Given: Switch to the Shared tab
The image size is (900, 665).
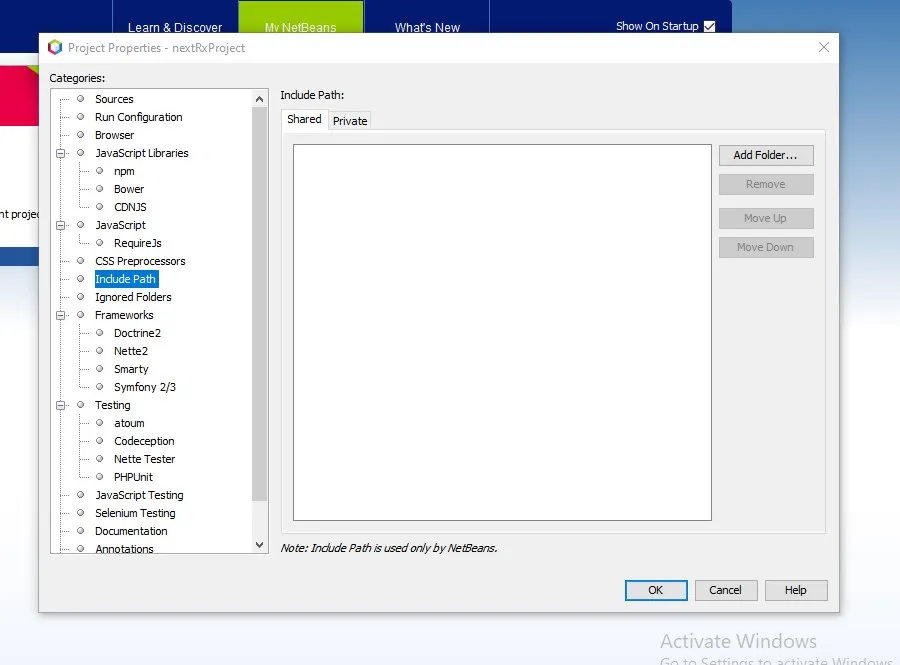Looking at the screenshot, I should point(304,119).
